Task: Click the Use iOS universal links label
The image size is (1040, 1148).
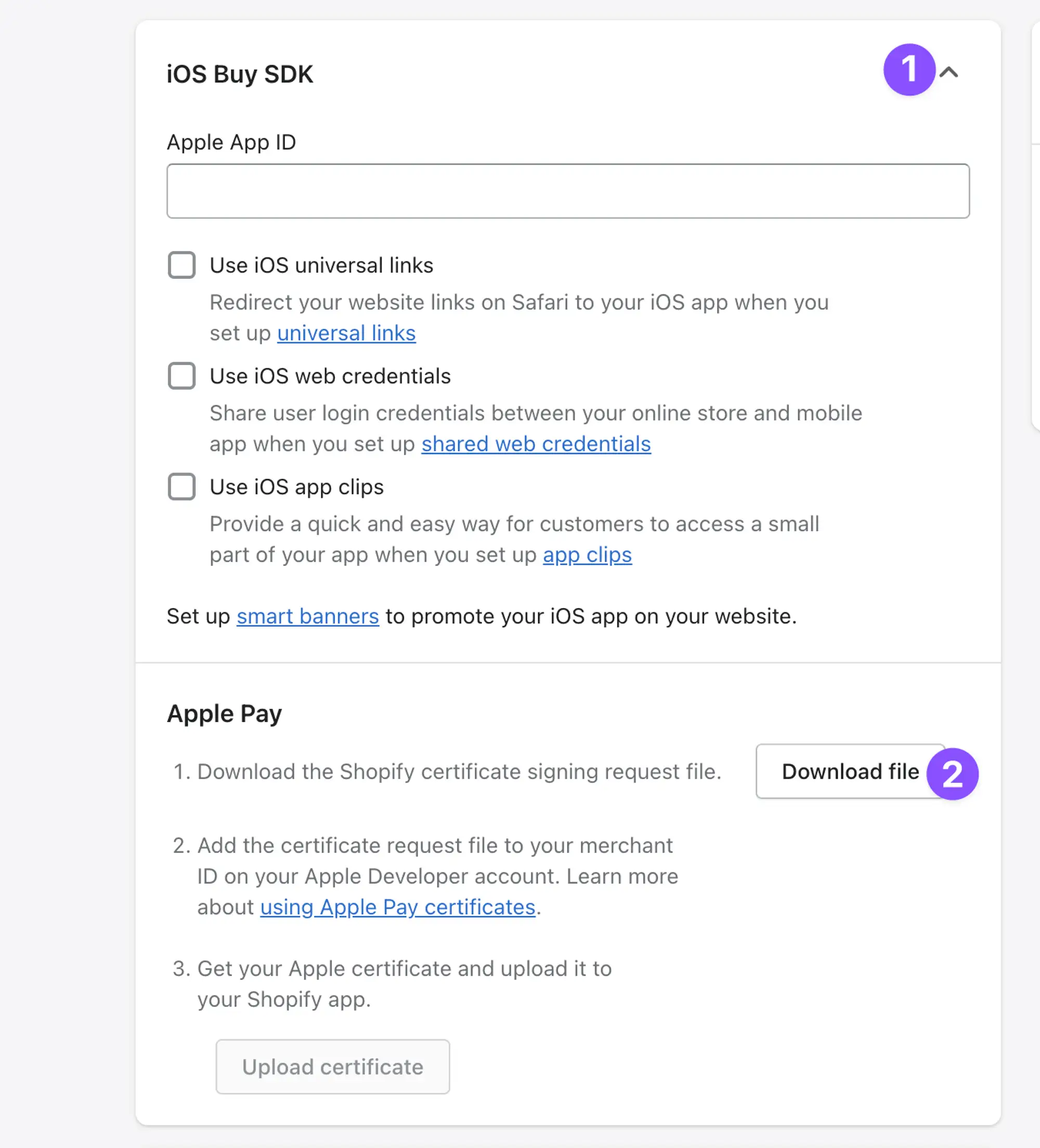Action: [321, 265]
